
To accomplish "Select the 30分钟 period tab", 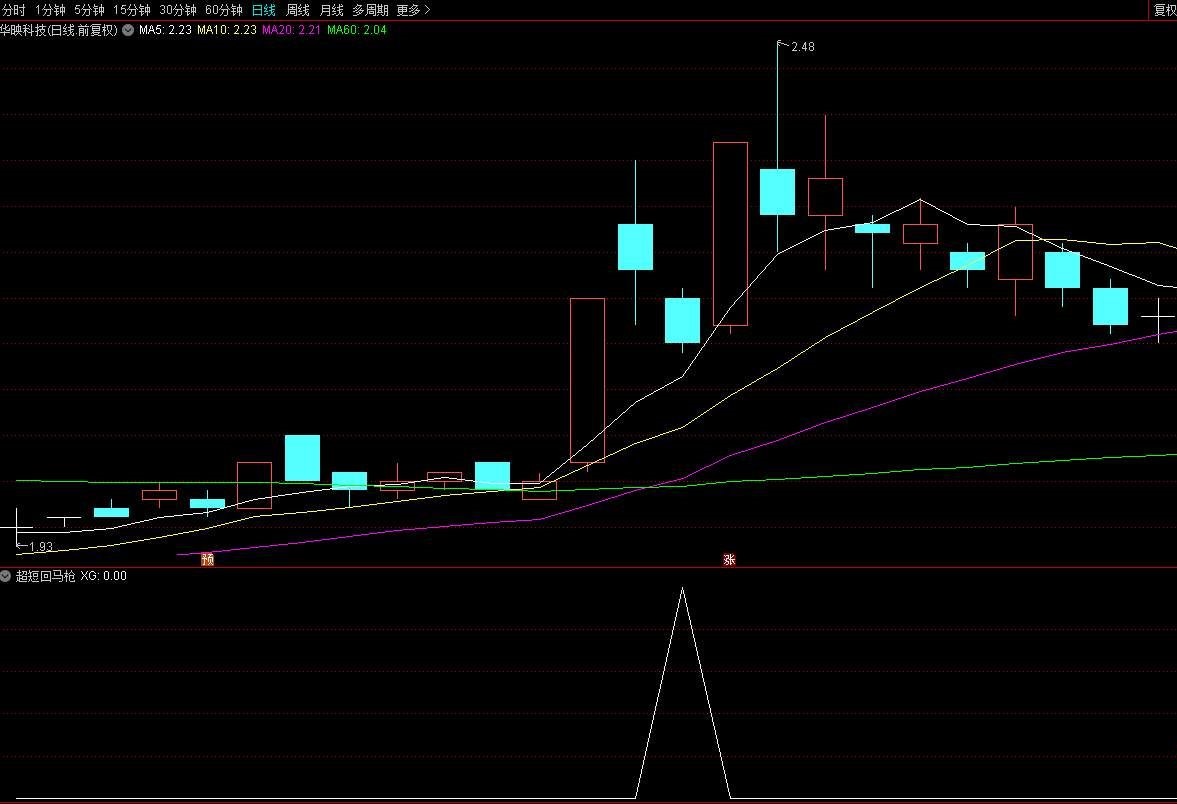I will pyautogui.click(x=178, y=11).
